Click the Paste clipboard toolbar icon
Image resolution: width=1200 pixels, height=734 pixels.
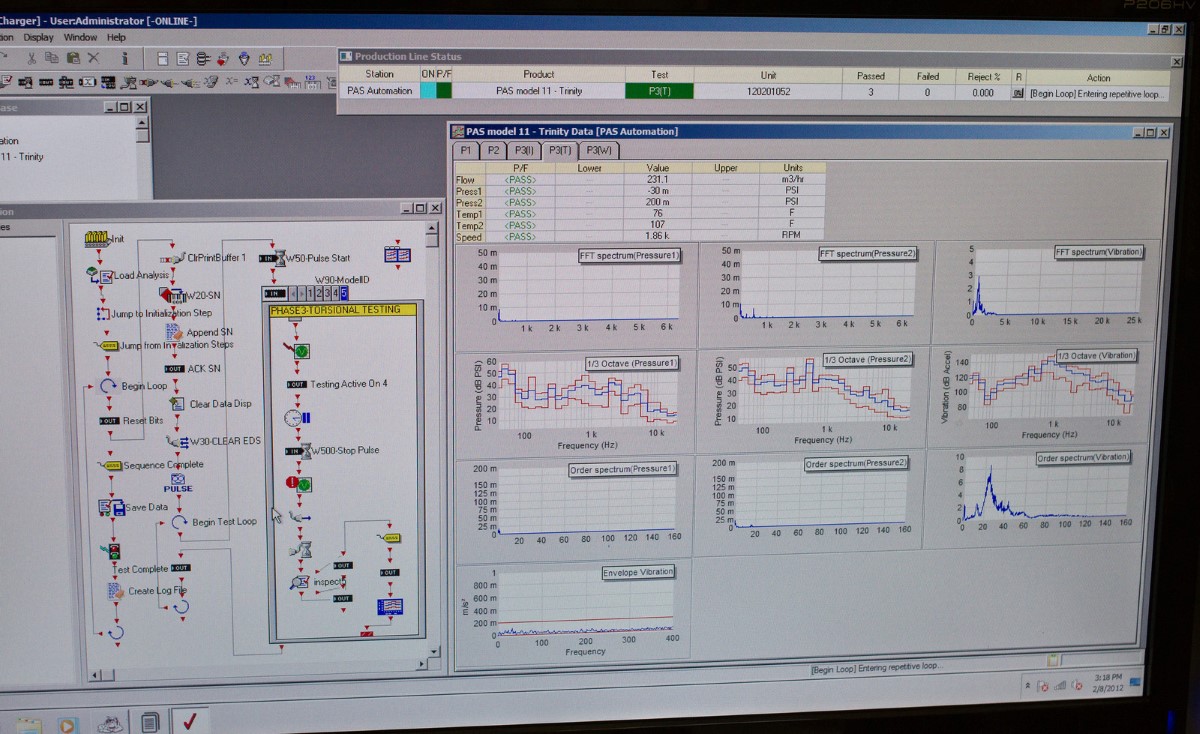pos(72,59)
